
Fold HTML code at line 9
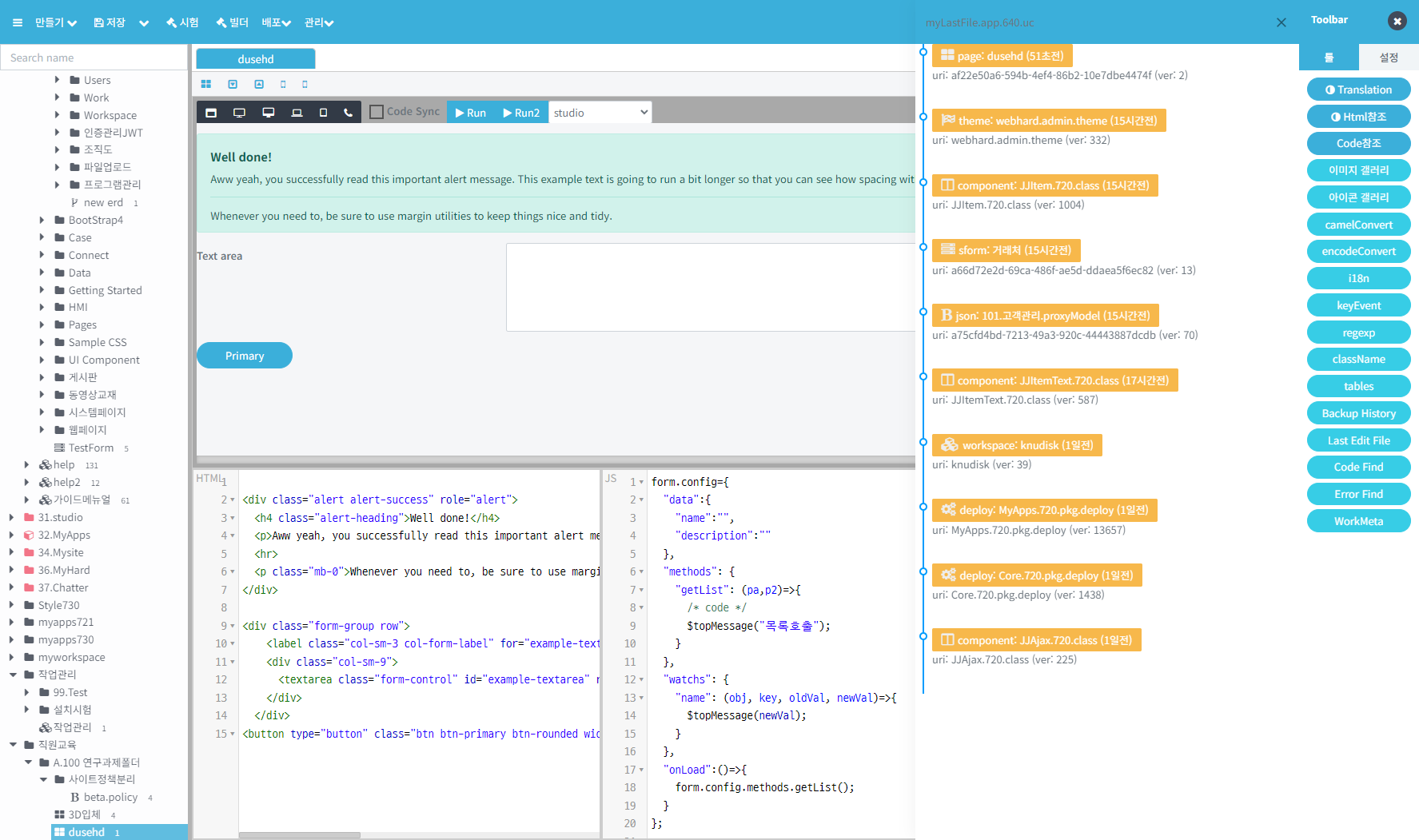coord(233,627)
